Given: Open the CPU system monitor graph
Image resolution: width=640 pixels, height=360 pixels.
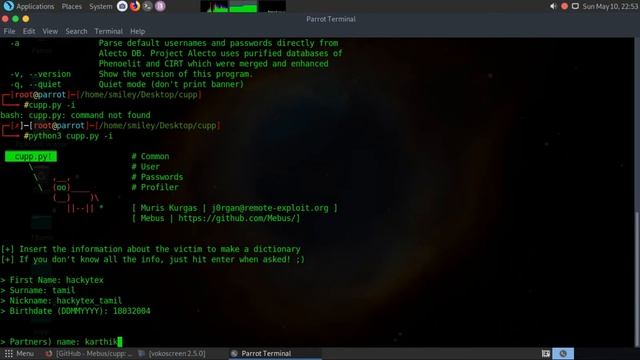Looking at the screenshot, I should coord(214,6).
